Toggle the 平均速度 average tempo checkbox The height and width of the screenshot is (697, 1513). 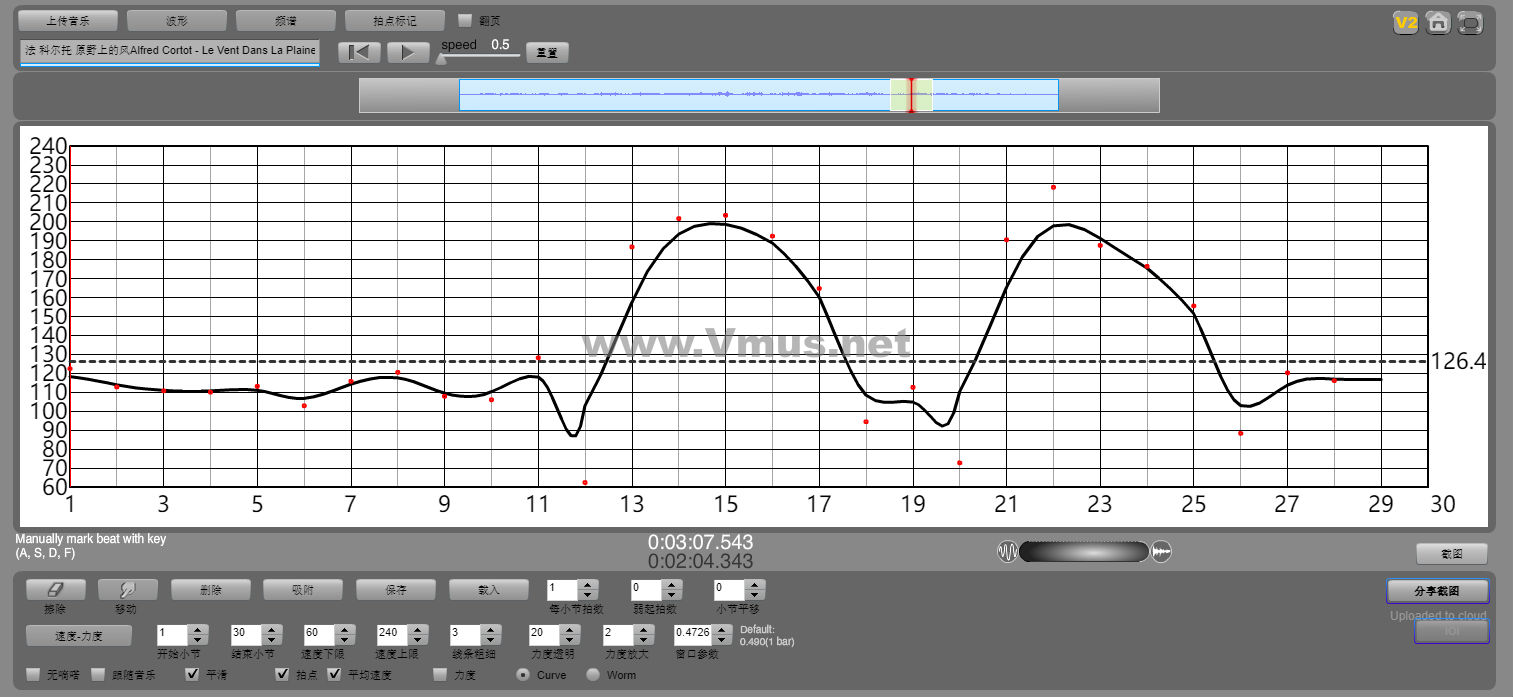coord(334,674)
